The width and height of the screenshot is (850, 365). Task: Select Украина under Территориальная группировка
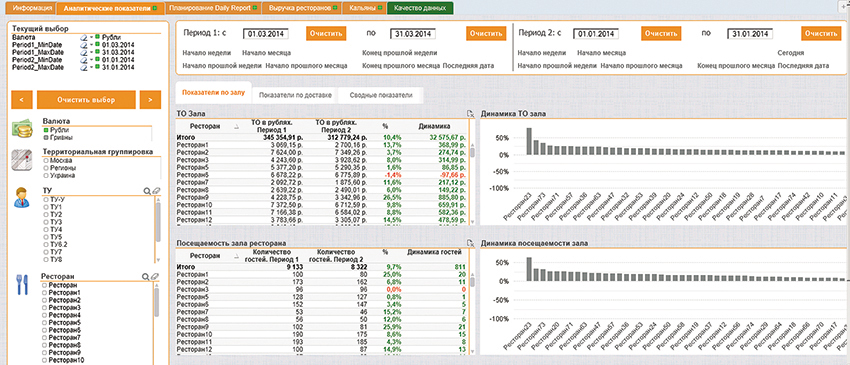59,176
